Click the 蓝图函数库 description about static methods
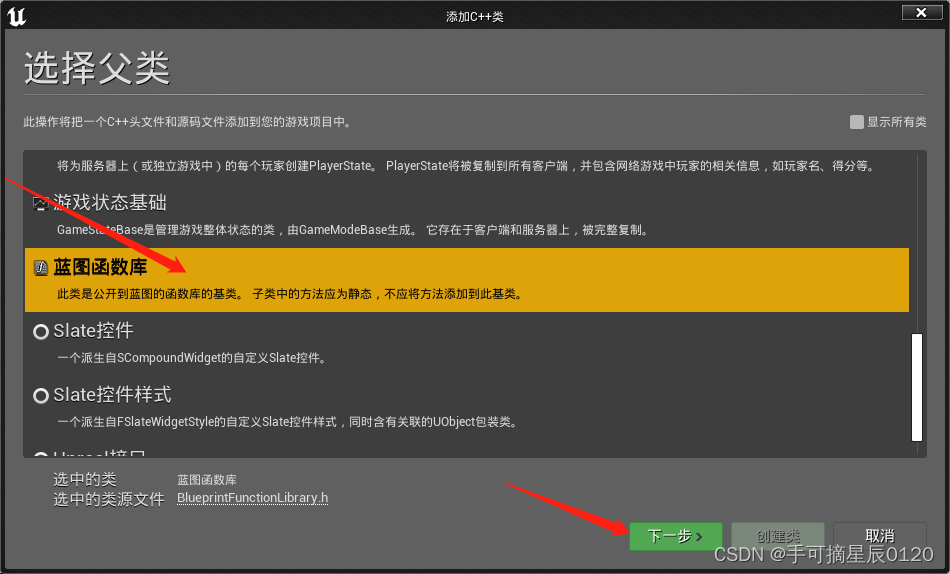 coord(291,294)
